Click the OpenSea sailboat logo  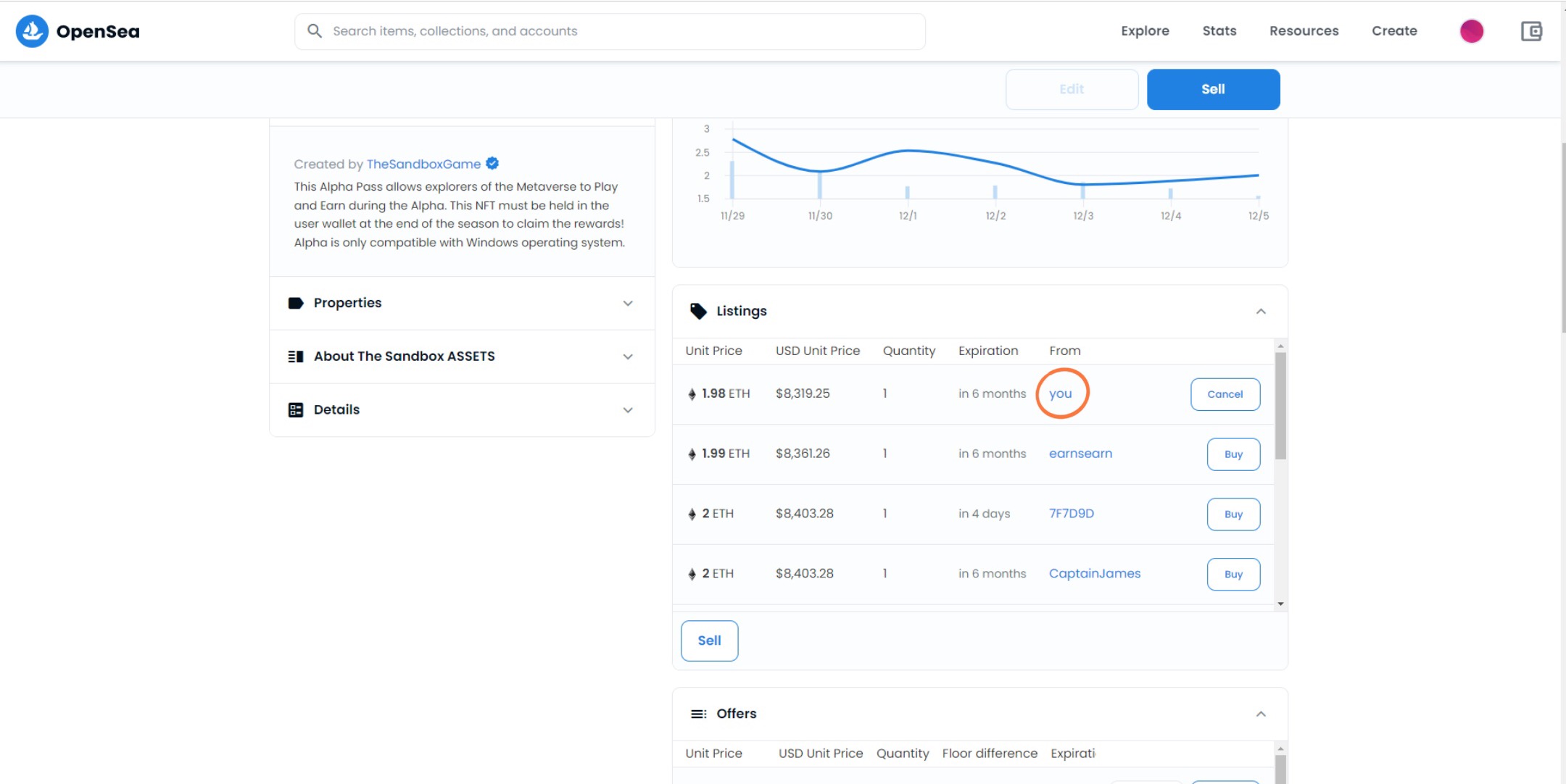coord(32,31)
